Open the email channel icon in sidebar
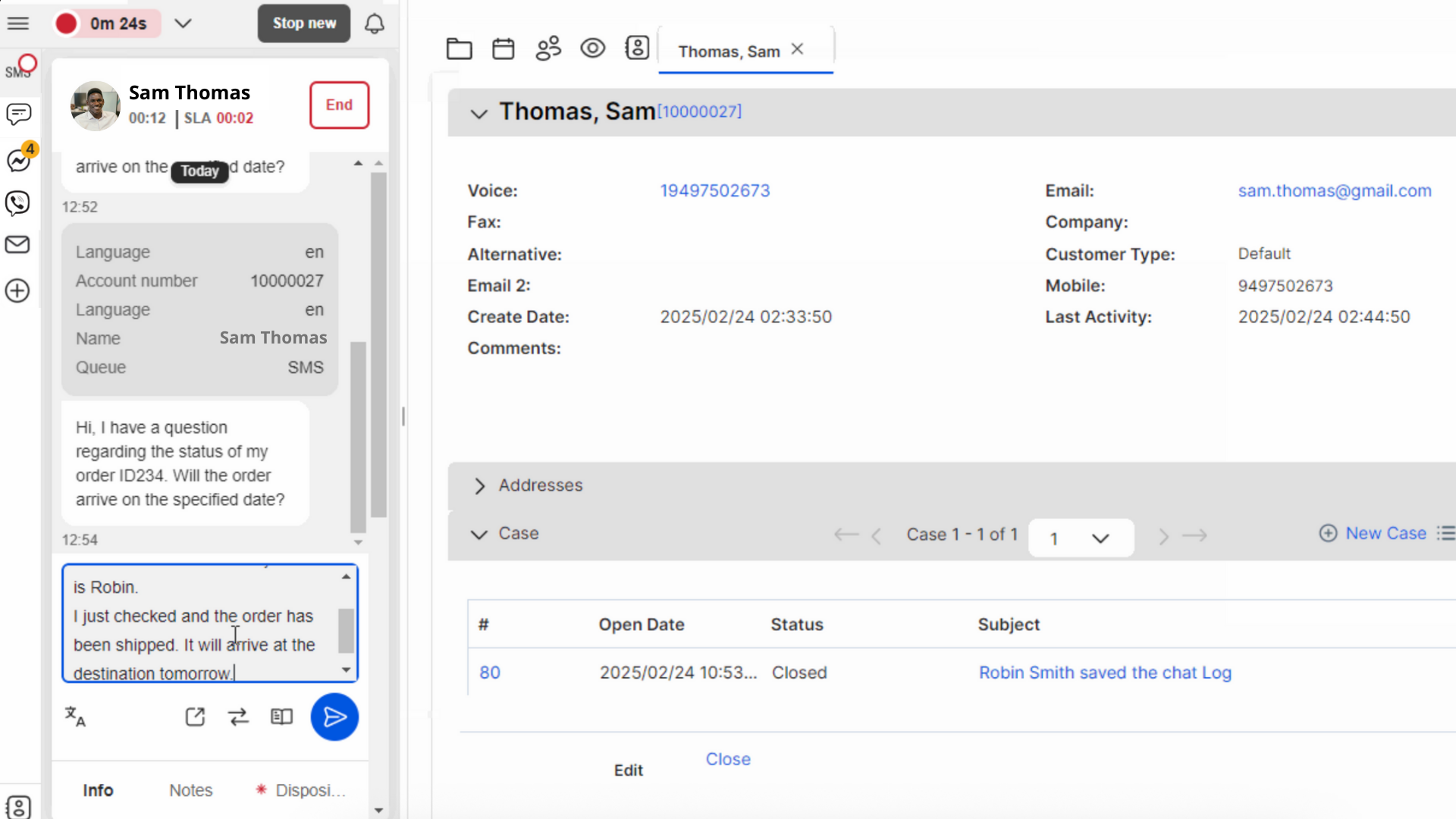Screen dimensions: 1456x819 [x=17, y=244]
